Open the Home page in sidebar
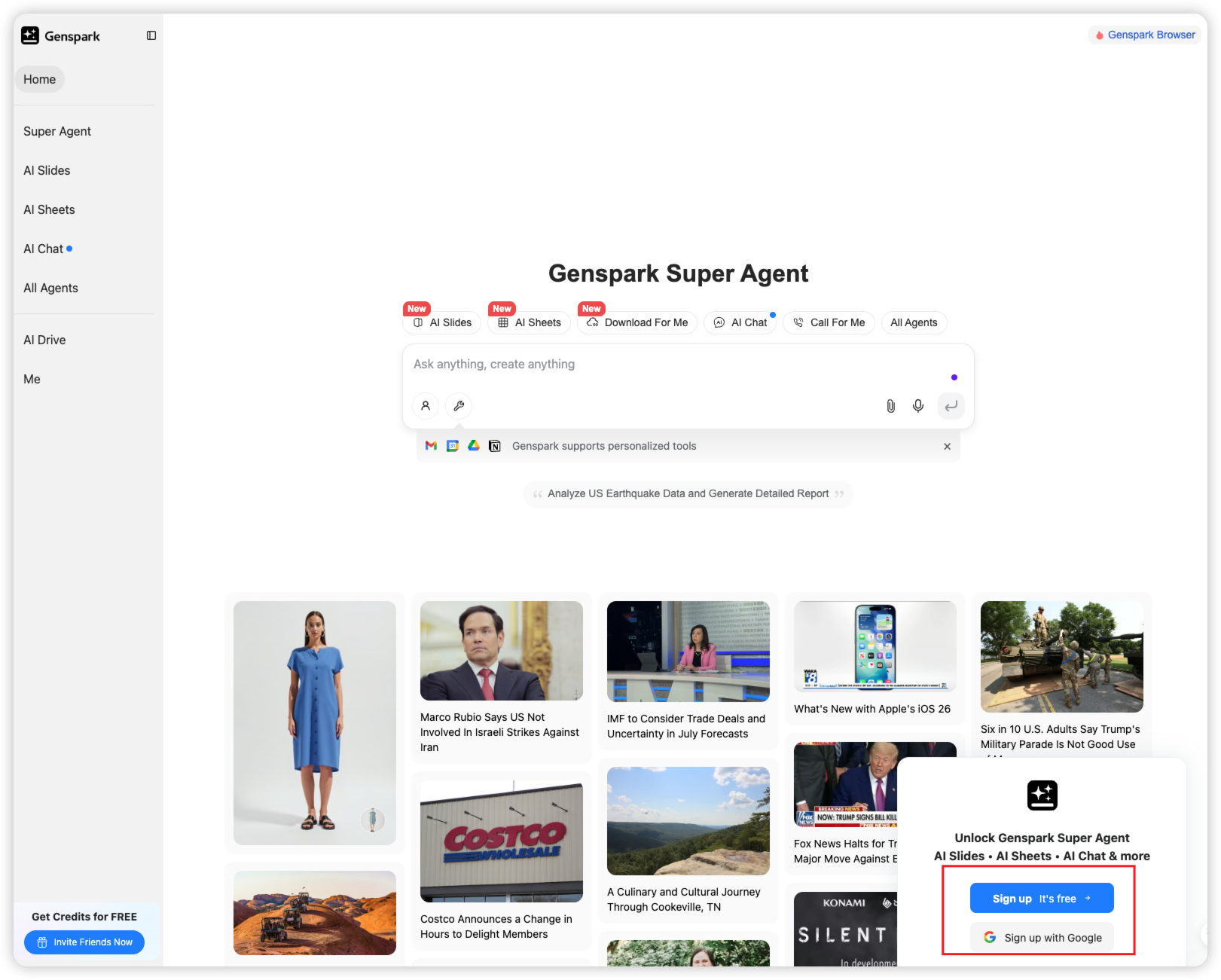The height and width of the screenshot is (980, 1221). click(x=39, y=79)
